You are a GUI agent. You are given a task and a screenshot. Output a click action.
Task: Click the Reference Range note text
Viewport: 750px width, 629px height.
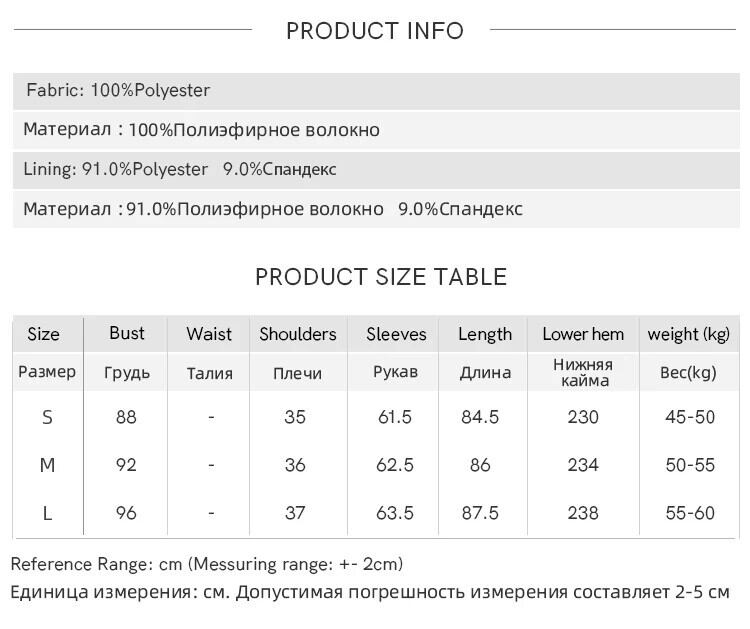207,564
